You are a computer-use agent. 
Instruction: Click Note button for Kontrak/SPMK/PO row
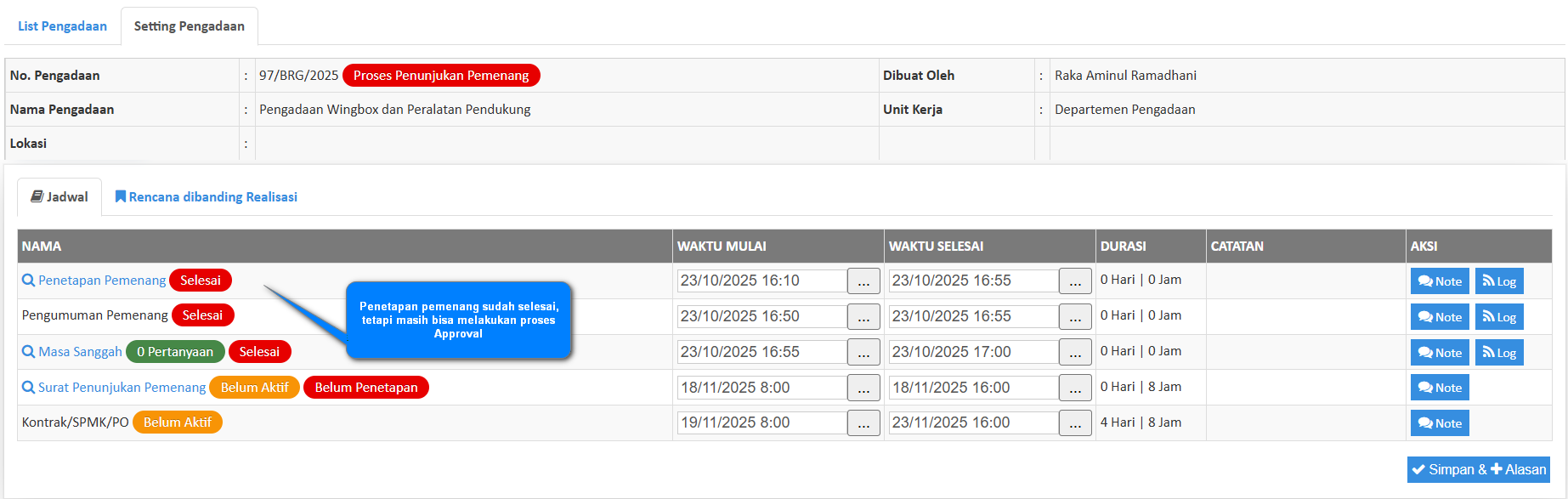point(1439,423)
